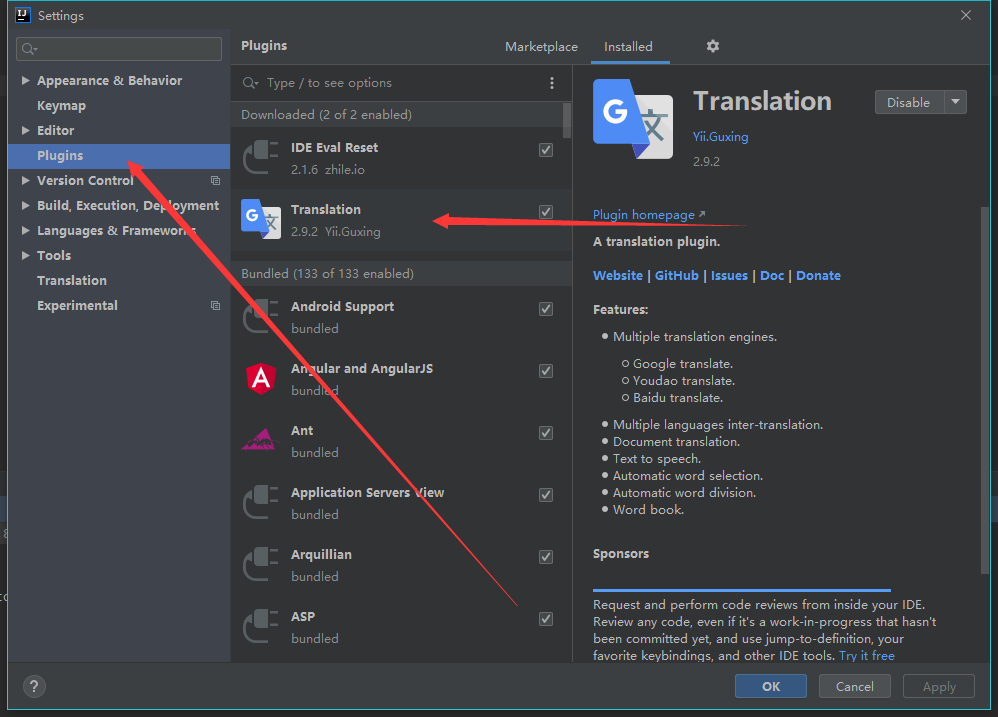Expand the Editor settings node
The image size is (998, 717).
(x=25, y=130)
